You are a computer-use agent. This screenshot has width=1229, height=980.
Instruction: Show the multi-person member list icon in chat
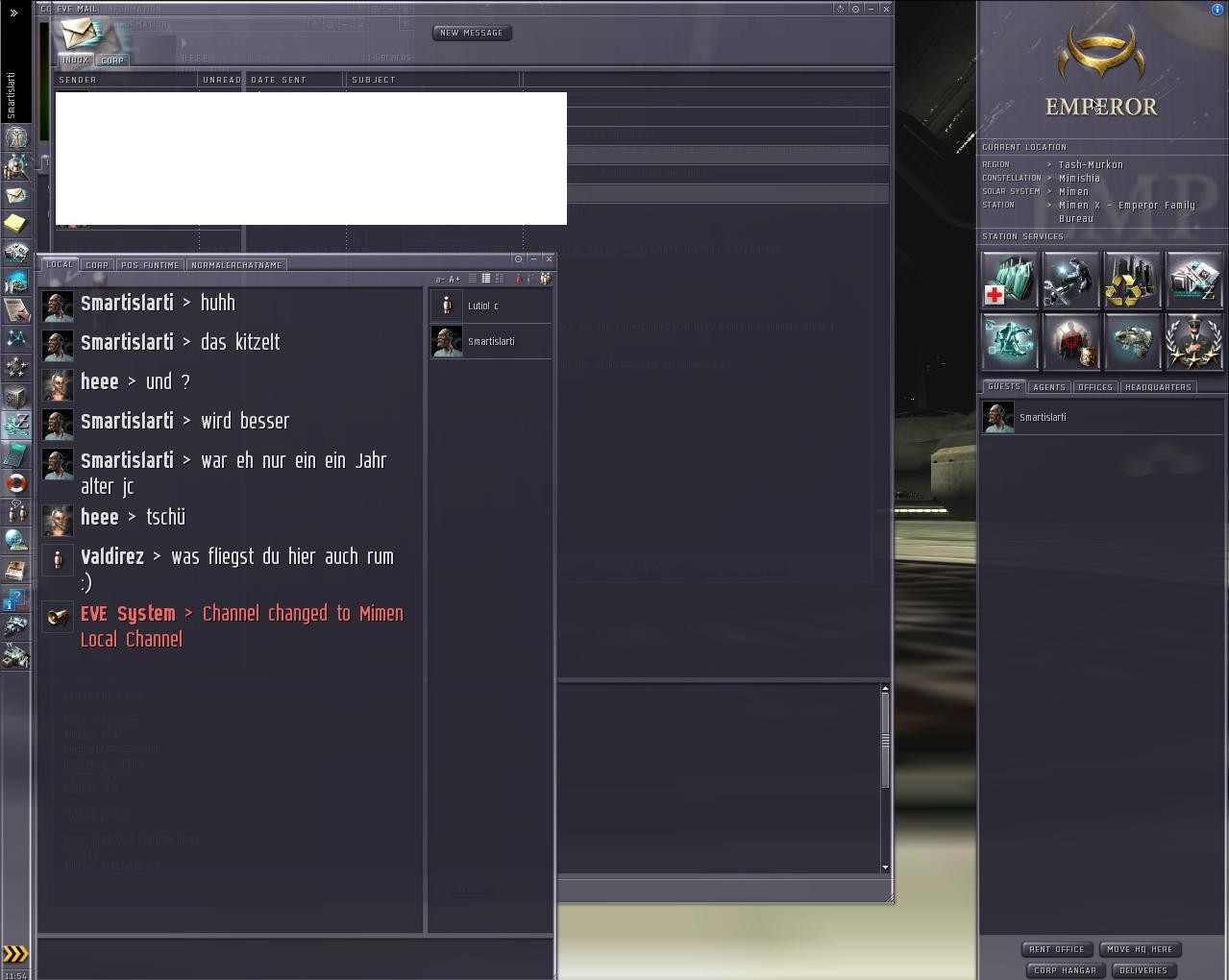(x=546, y=279)
